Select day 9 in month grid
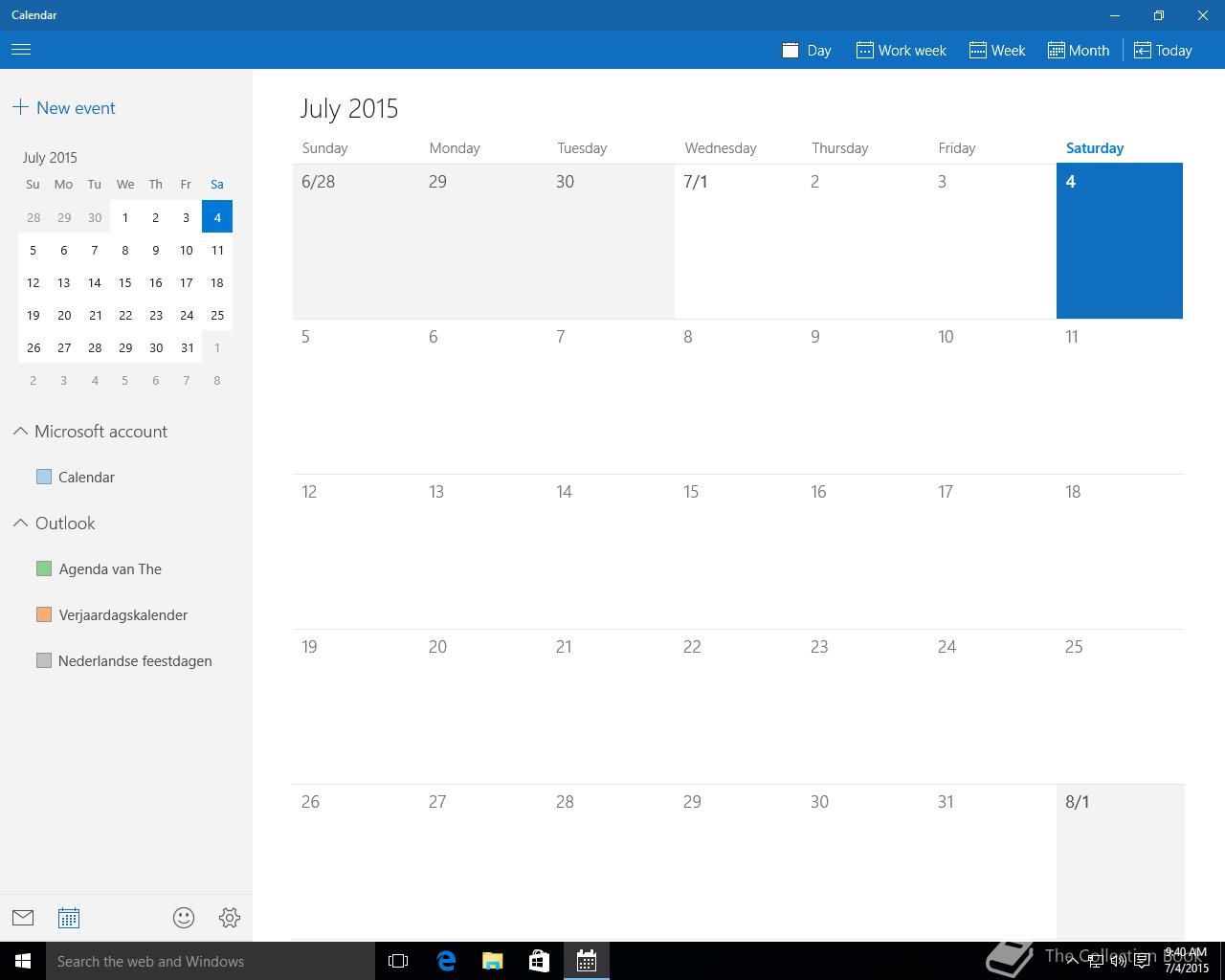This screenshot has height=980, width=1225. click(x=865, y=396)
